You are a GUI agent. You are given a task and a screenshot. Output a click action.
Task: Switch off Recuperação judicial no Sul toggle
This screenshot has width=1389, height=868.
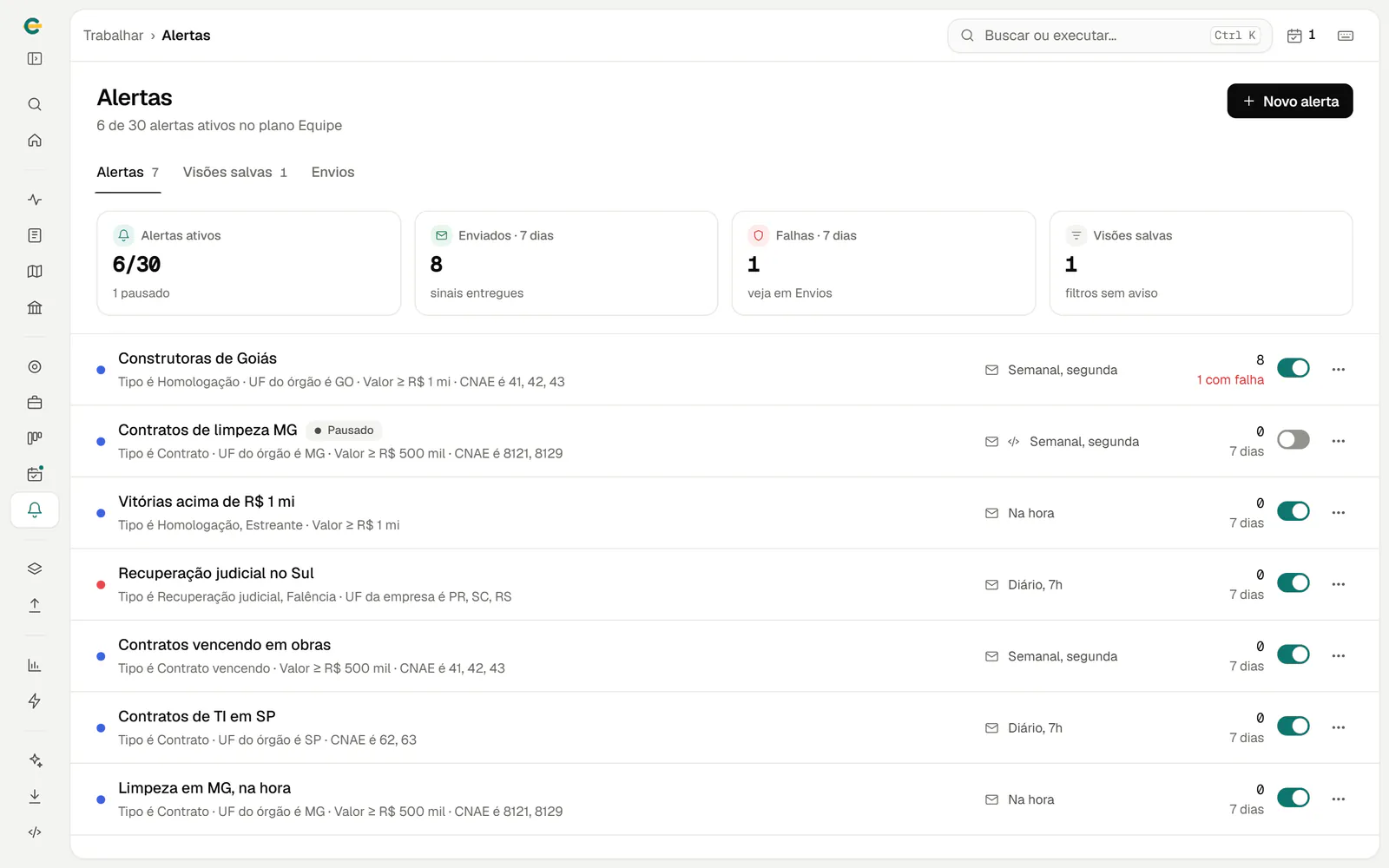tap(1294, 582)
